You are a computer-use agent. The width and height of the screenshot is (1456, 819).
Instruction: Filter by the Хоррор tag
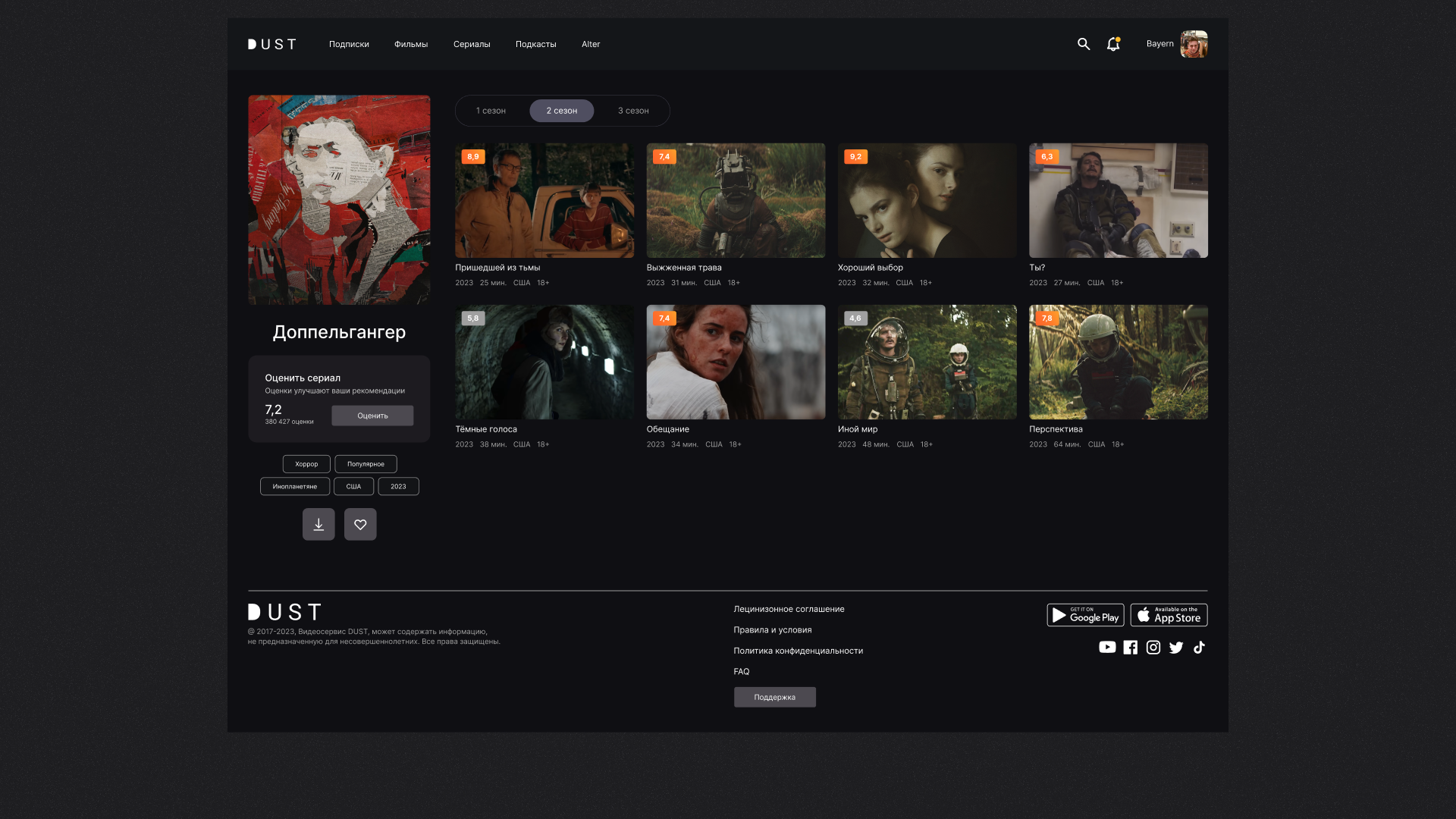click(x=306, y=463)
